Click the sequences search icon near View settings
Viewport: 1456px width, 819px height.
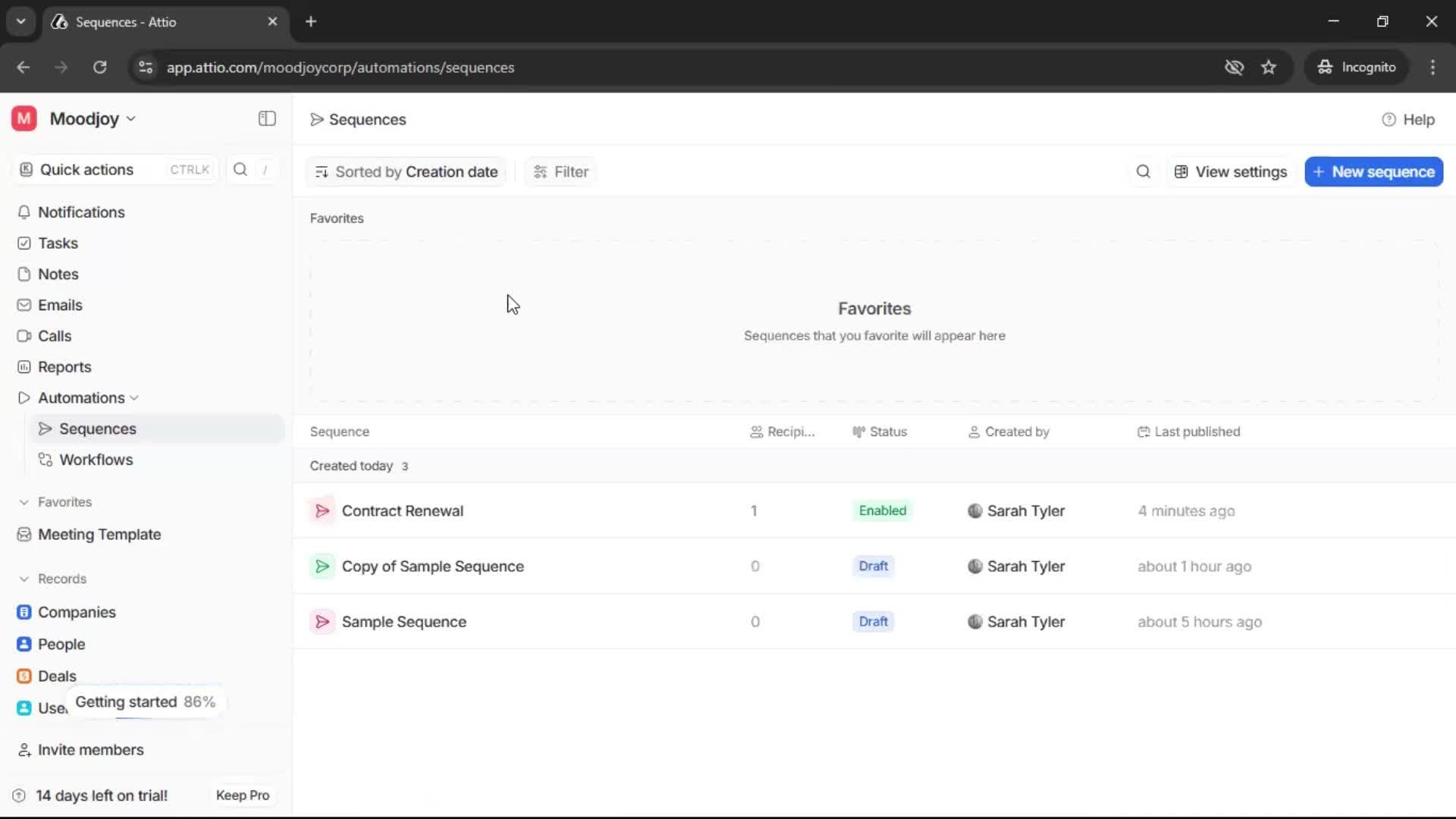1143,172
